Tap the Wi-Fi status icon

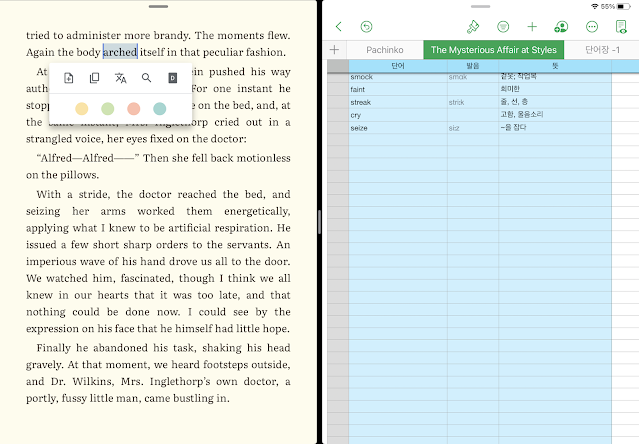pos(595,7)
